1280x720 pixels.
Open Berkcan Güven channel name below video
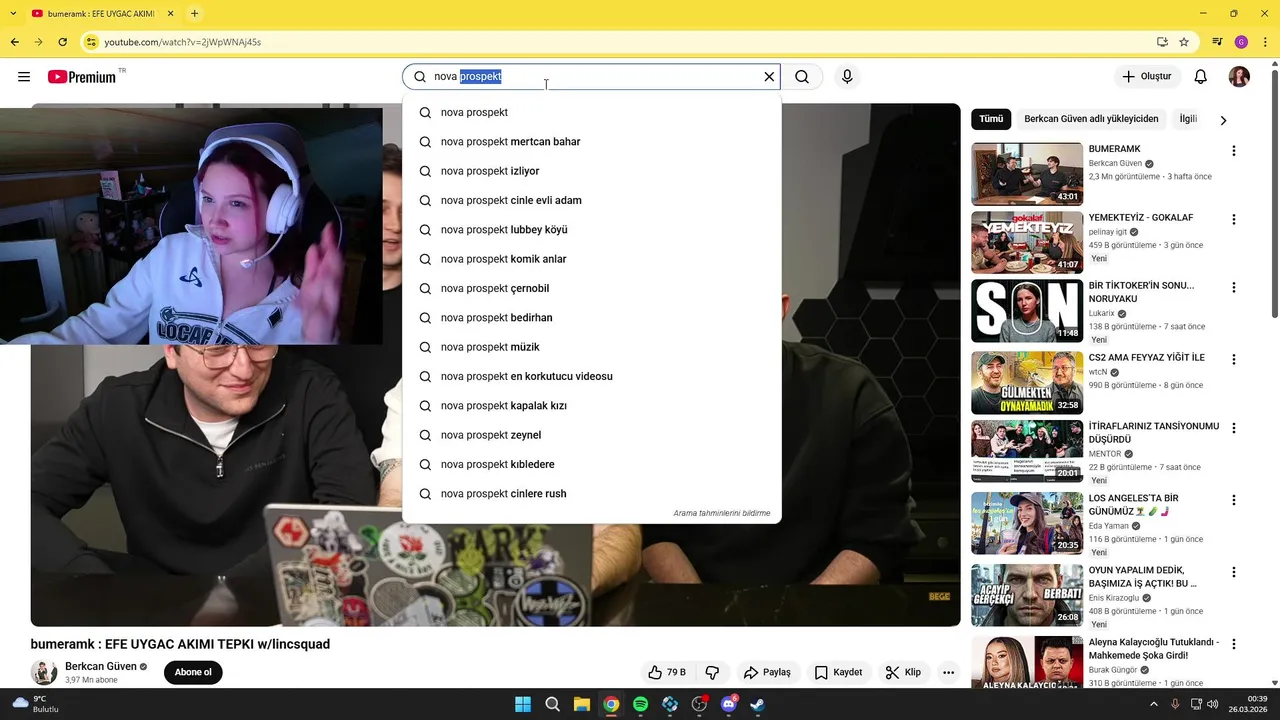click(101, 666)
